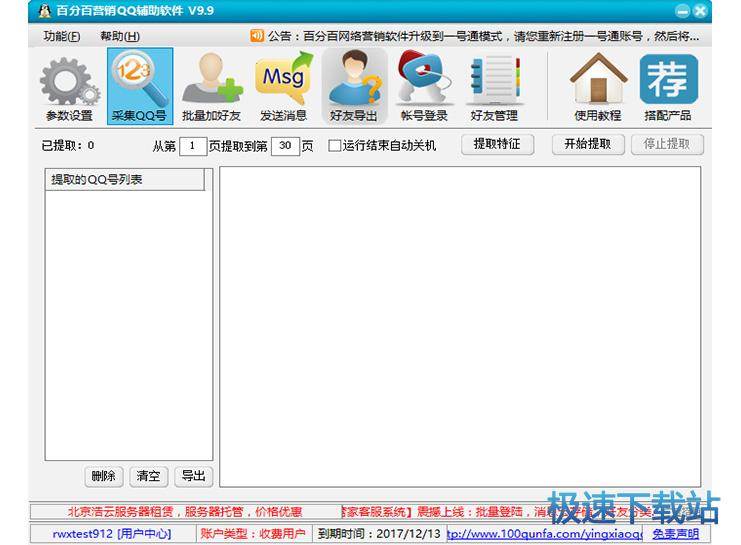Click the 账户类型：收费用户 status text
This screenshot has width=741, height=545.
253,534
